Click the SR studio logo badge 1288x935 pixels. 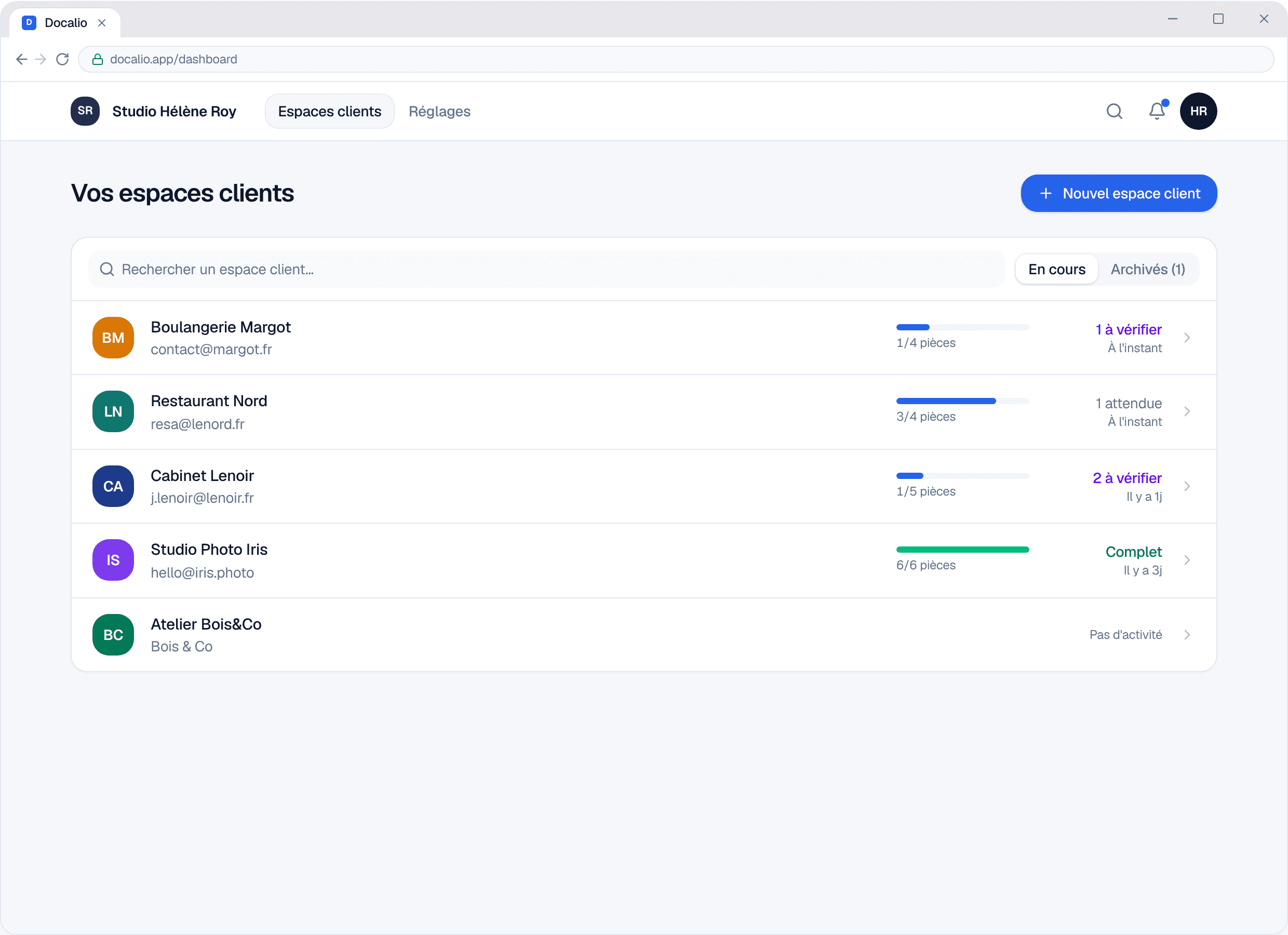pos(85,111)
